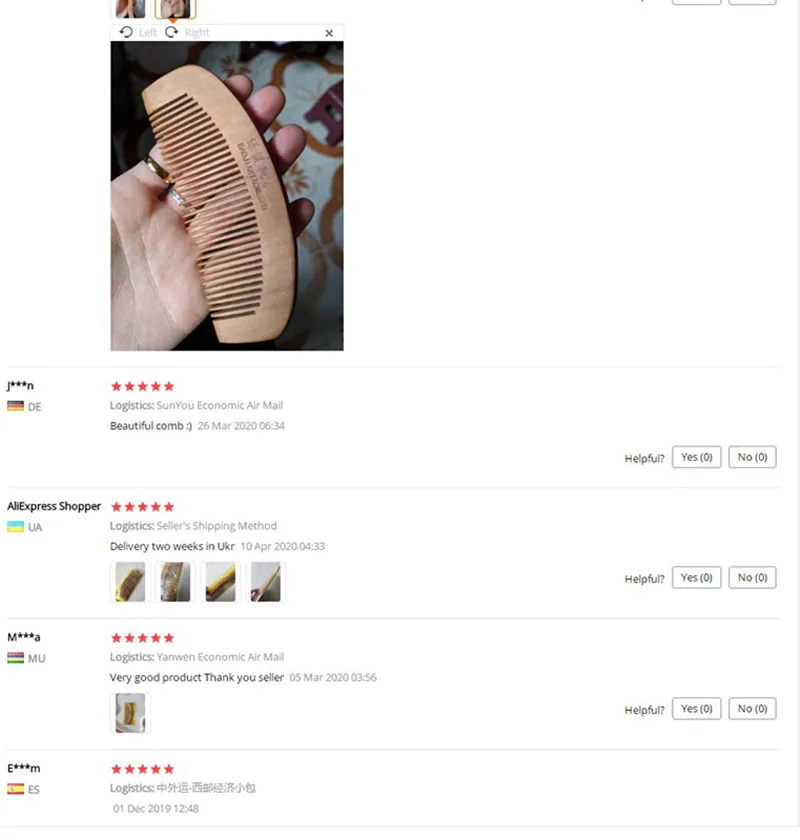The image size is (800, 840).
Task: Open first thumbnail in AliExpress Shopper's review
Action: click(x=130, y=582)
